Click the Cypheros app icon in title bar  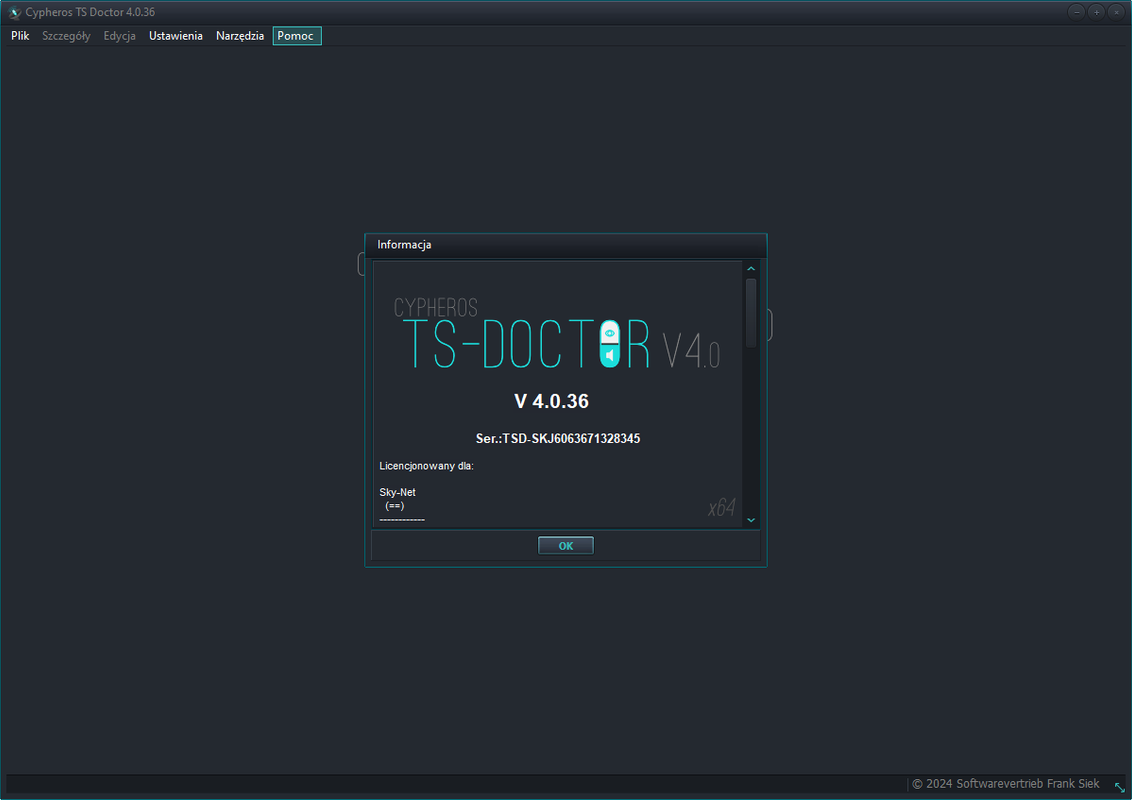[x=14, y=12]
